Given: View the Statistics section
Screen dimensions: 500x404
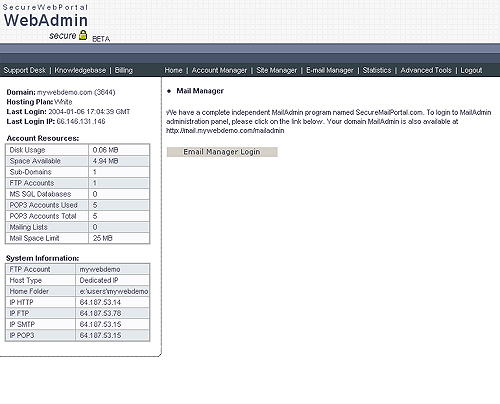Looking at the screenshot, I should click(x=377, y=70).
